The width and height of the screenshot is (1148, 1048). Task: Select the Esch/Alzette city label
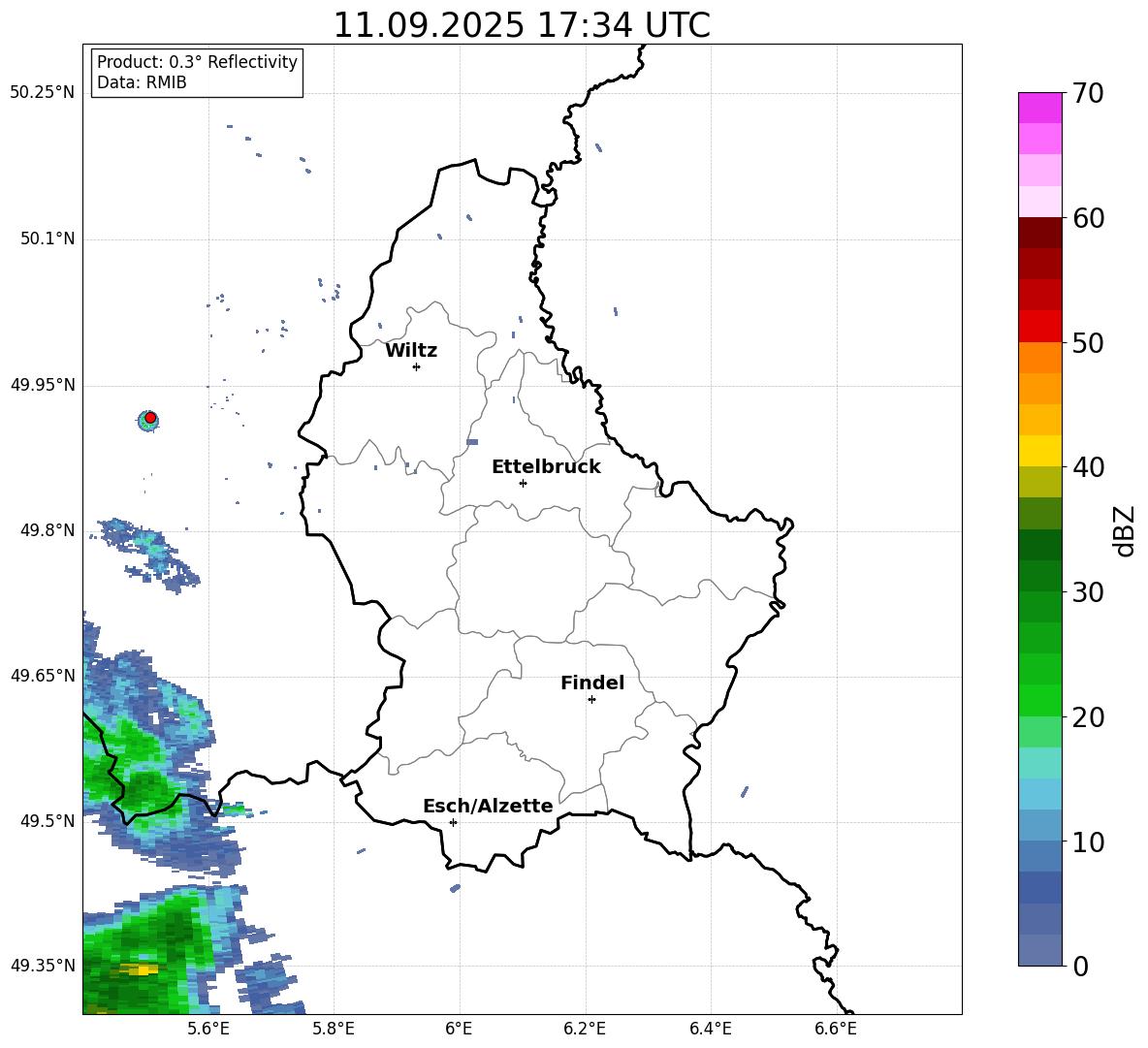point(488,806)
